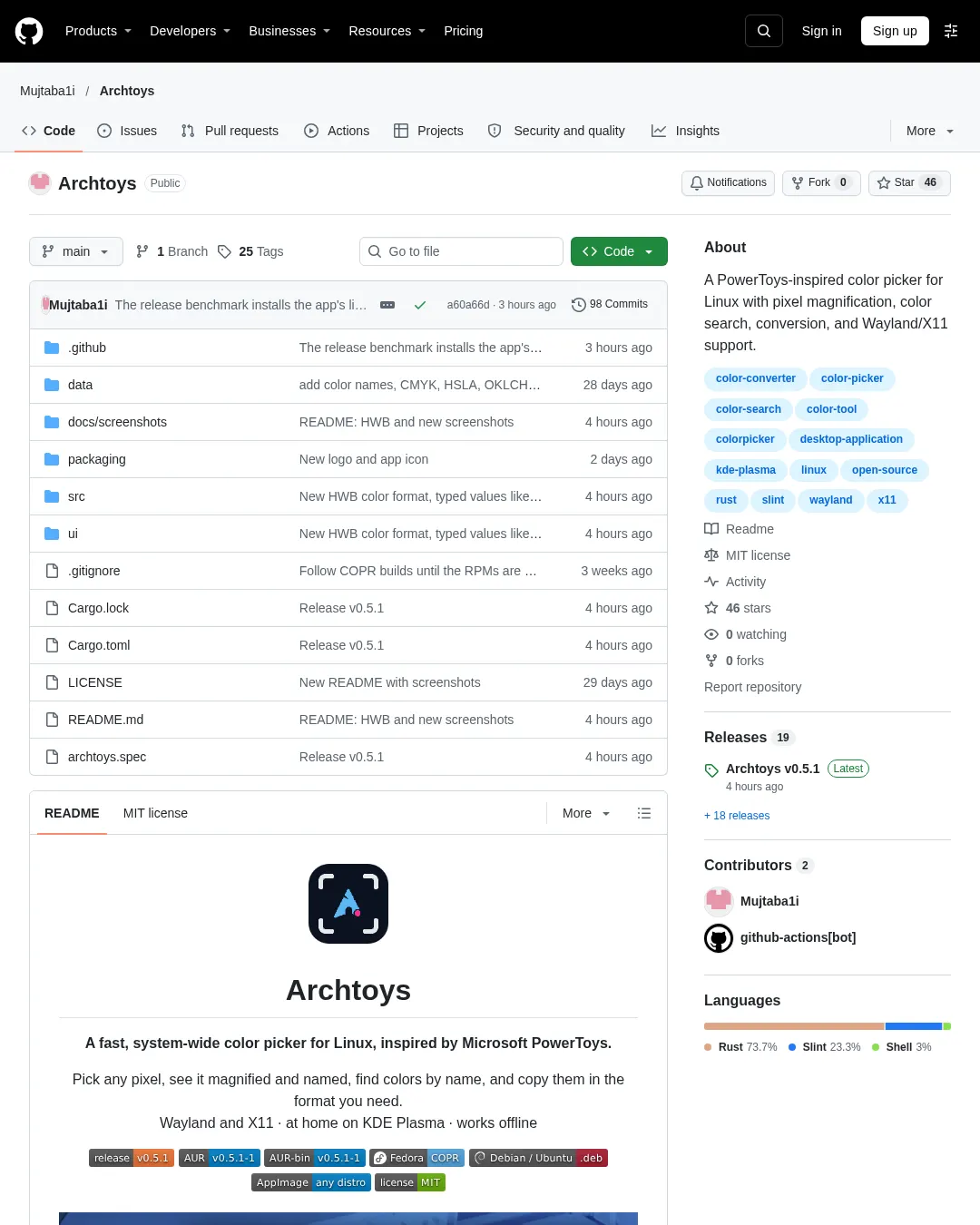Click the tag icon beside Archtoys v0.5.1 release
This screenshot has width=980, height=1225.
711,770
